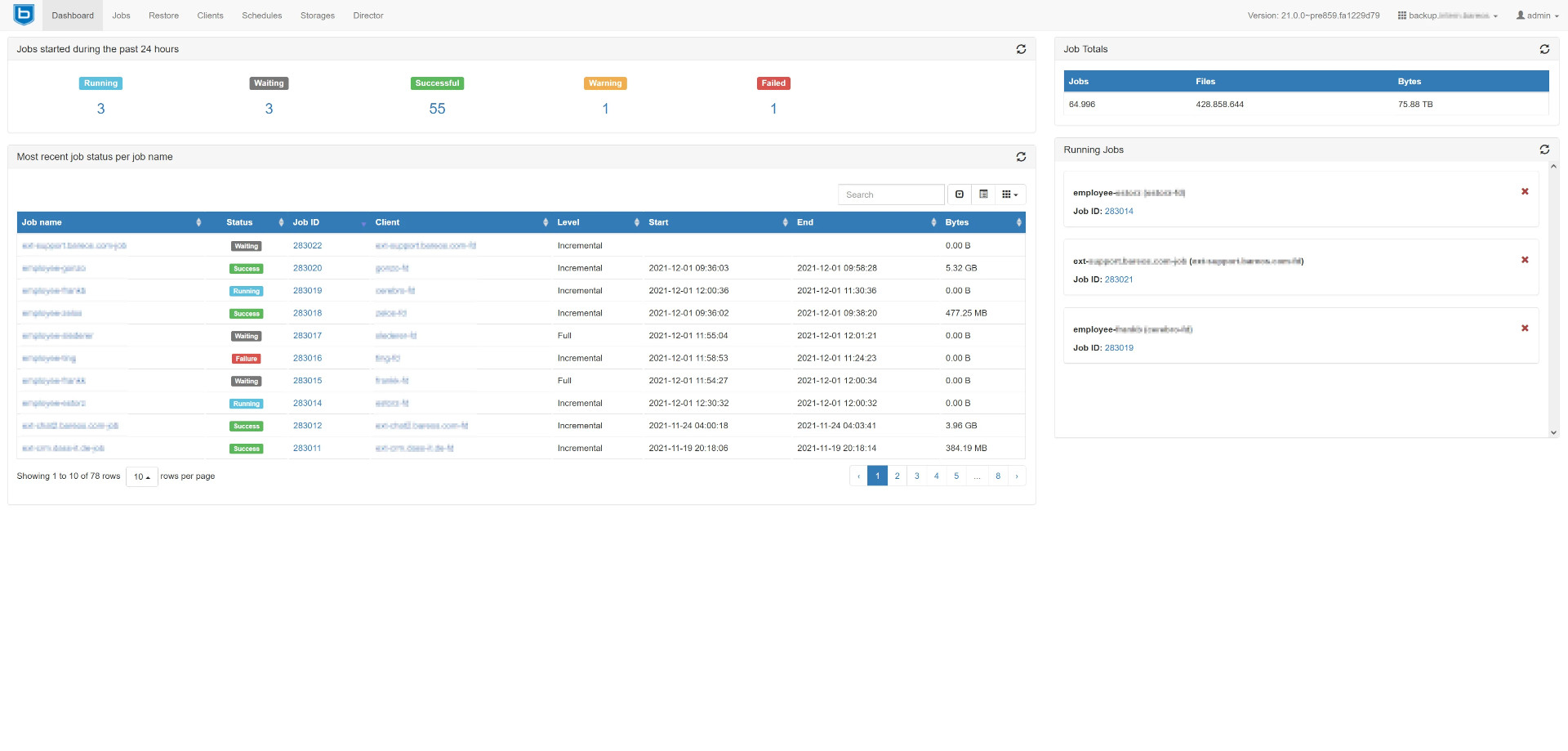Refresh the Job Totals panel

pyautogui.click(x=1544, y=49)
